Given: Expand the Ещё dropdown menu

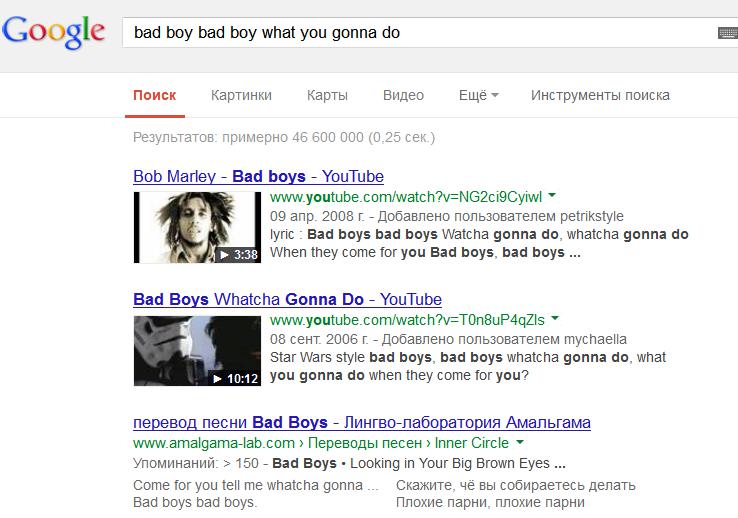Looking at the screenshot, I should pyautogui.click(x=478, y=96).
